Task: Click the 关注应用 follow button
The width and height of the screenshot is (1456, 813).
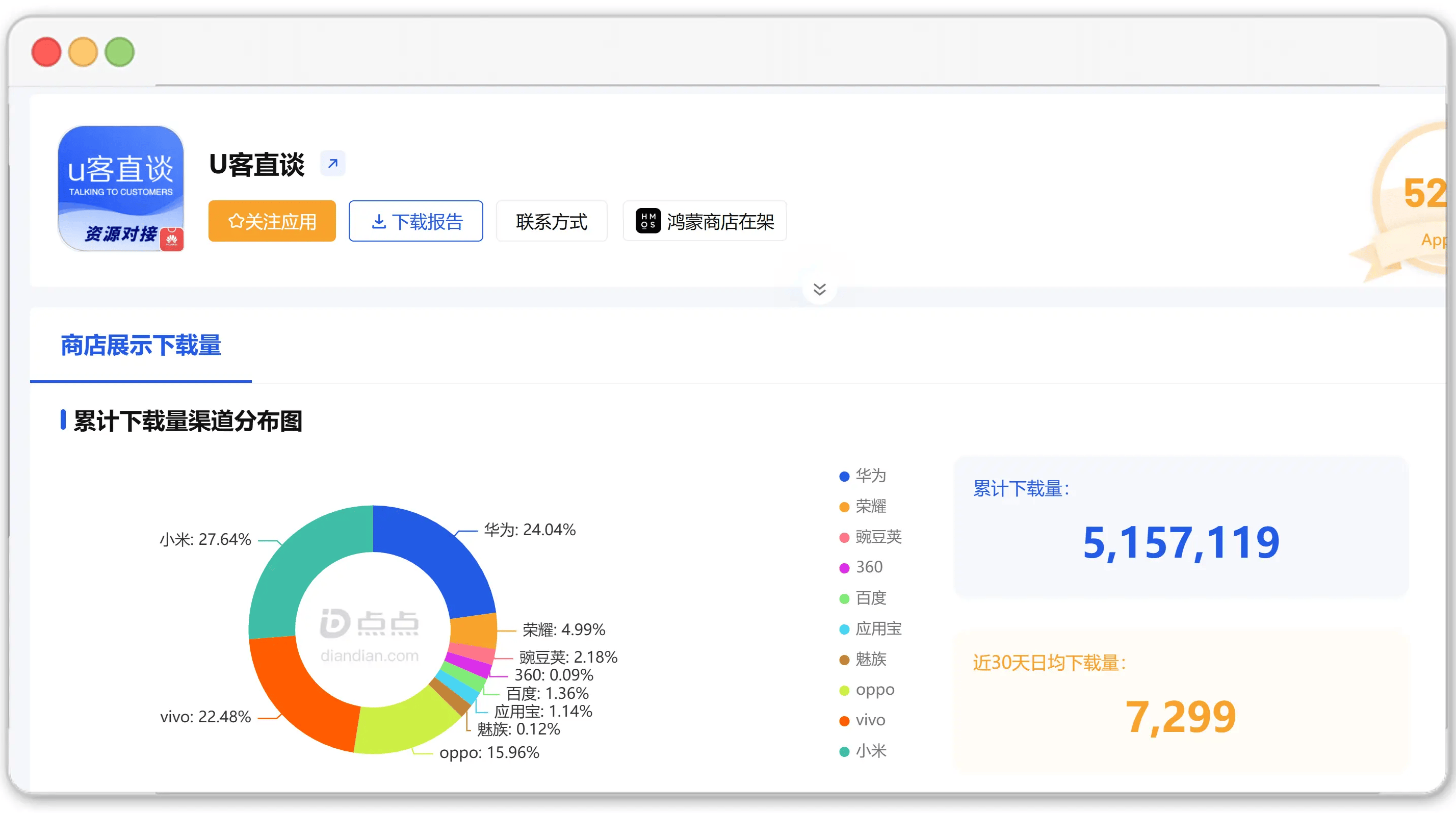Action: point(272,221)
